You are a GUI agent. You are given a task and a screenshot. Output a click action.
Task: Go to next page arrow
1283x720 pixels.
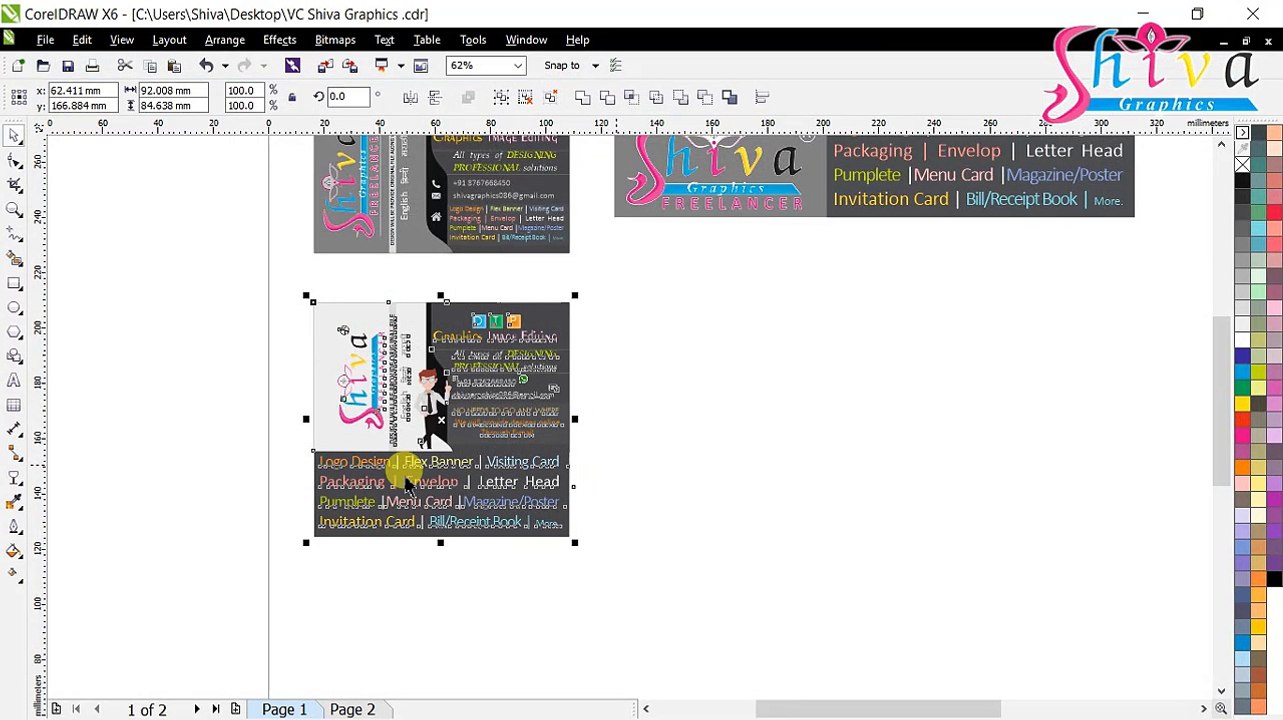click(x=196, y=710)
